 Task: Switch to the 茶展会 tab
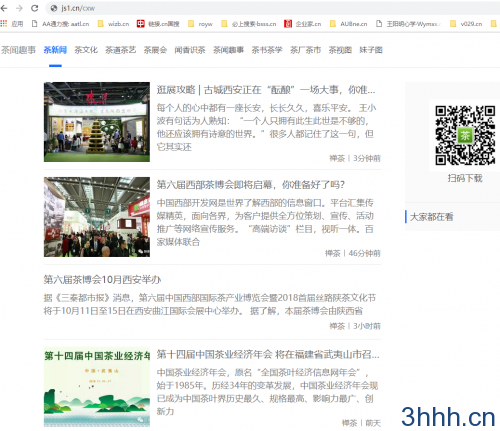[x=155, y=50]
